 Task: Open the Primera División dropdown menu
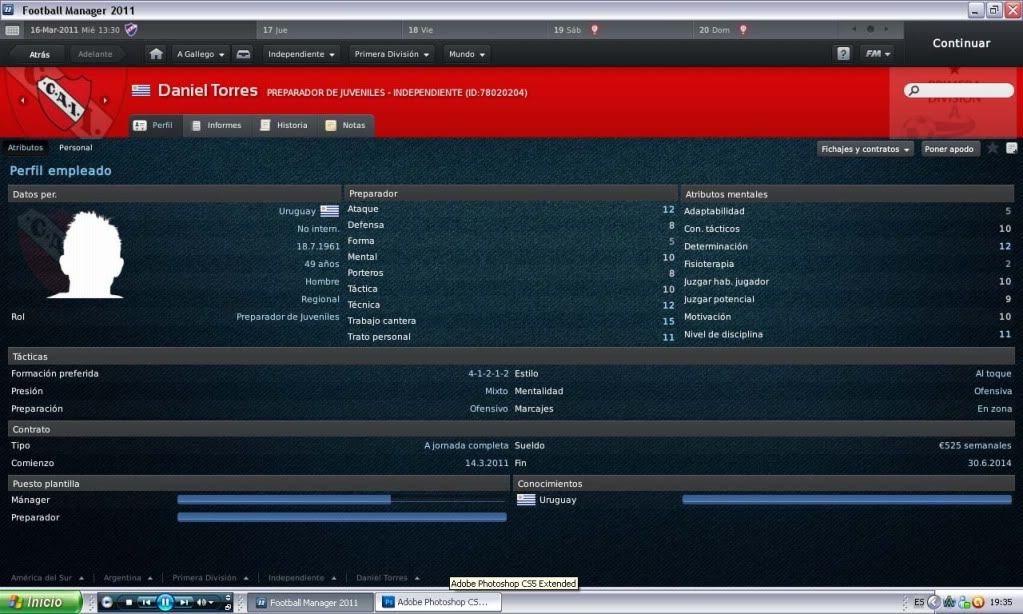(391, 54)
